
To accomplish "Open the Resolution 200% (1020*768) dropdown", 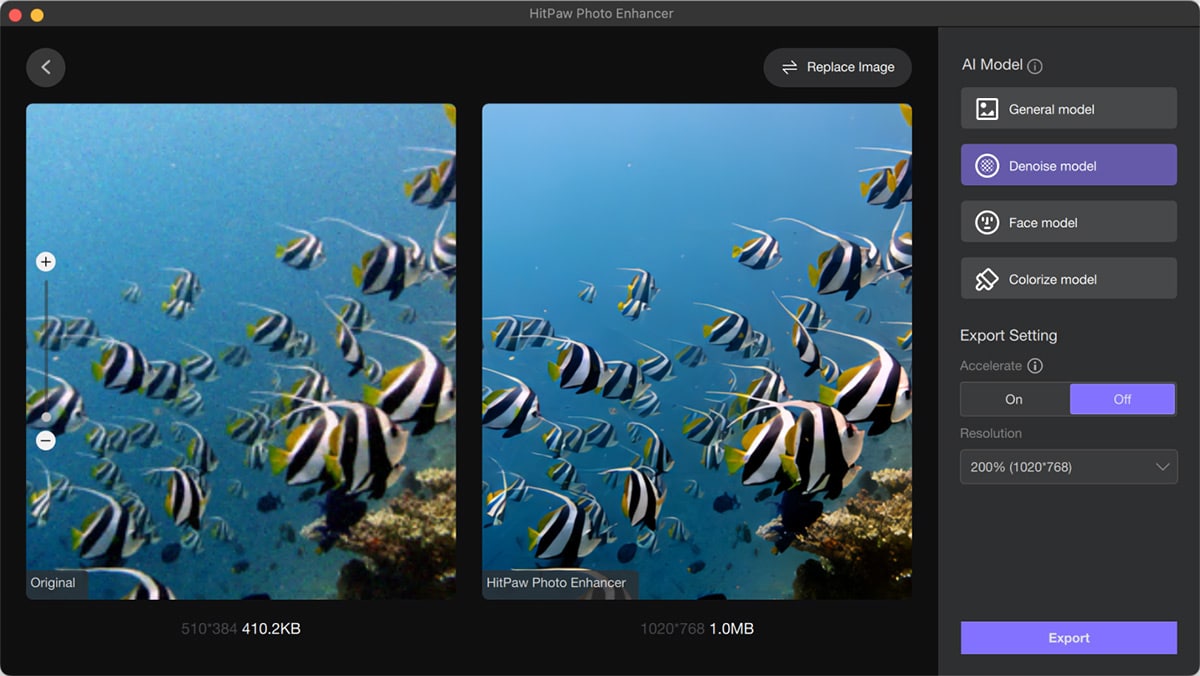I will [x=1069, y=467].
